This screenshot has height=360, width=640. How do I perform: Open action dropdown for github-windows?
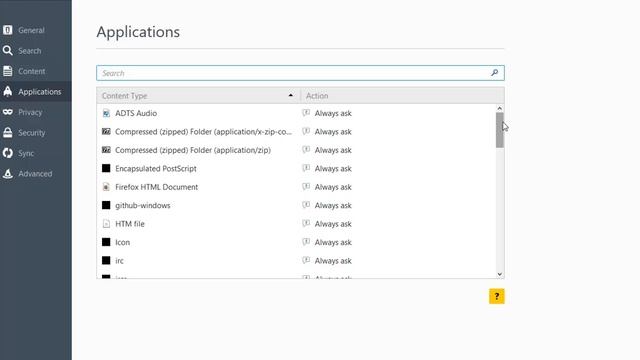point(398,205)
